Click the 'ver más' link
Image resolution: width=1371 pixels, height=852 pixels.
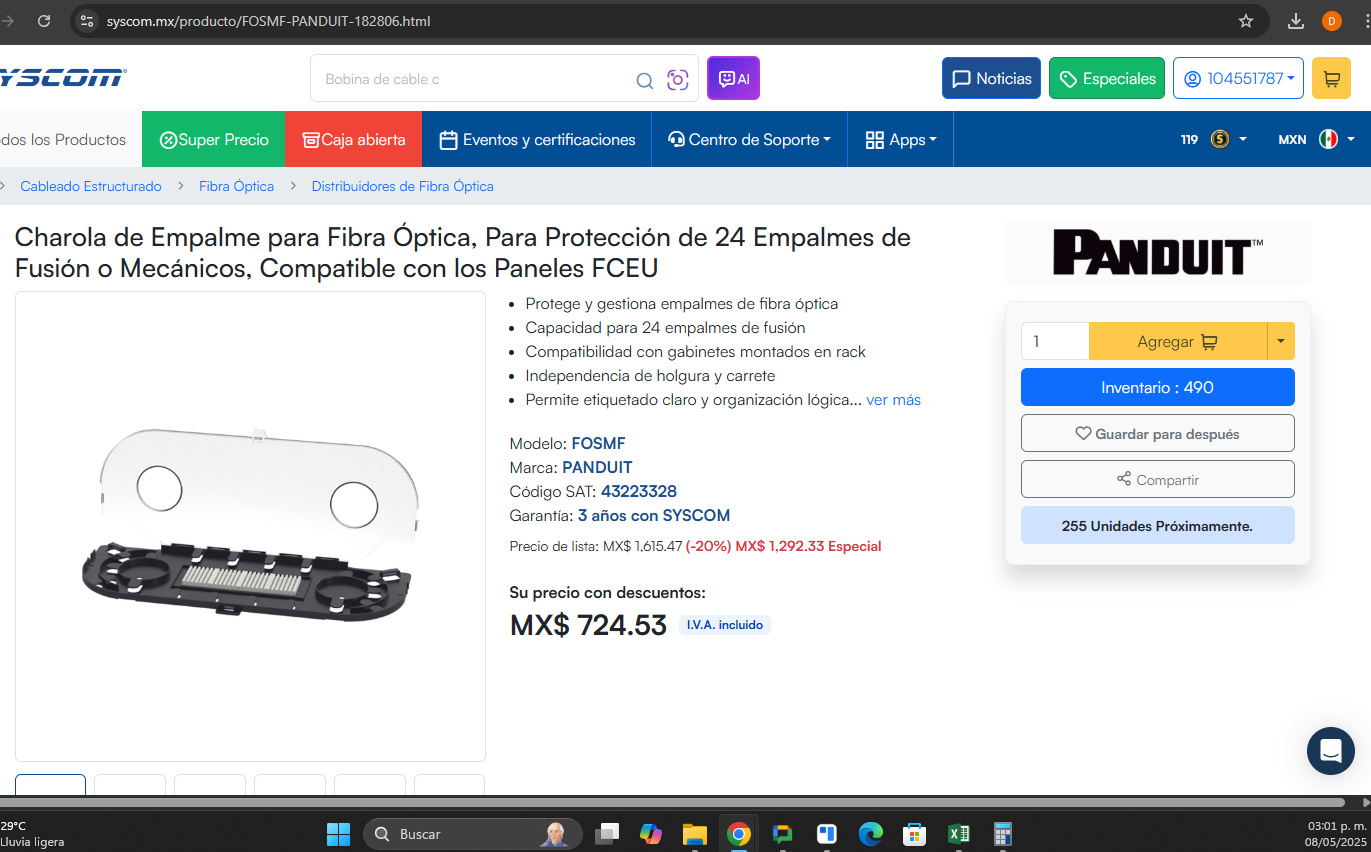(x=893, y=400)
